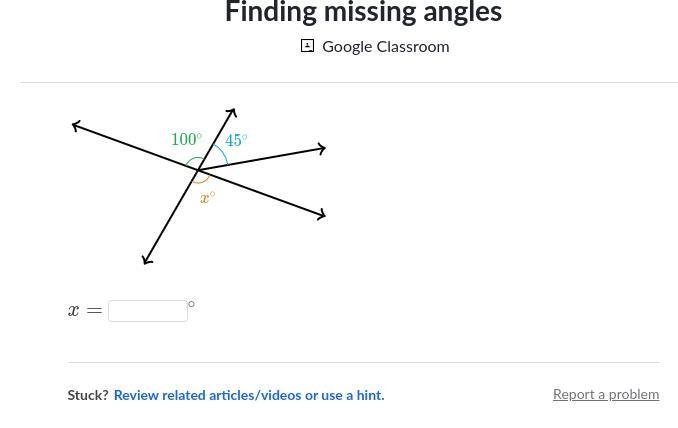Click the 45° angle label
The width and height of the screenshot is (678, 428).
[x=236, y=140]
